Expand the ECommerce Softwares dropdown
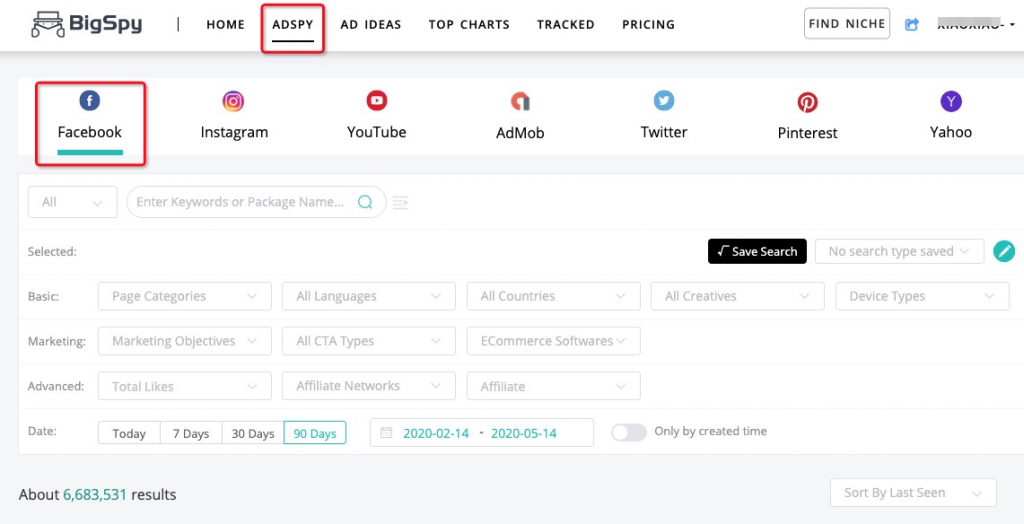Image resolution: width=1024 pixels, height=524 pixels. pyautogui.click(x=554, y=341)
